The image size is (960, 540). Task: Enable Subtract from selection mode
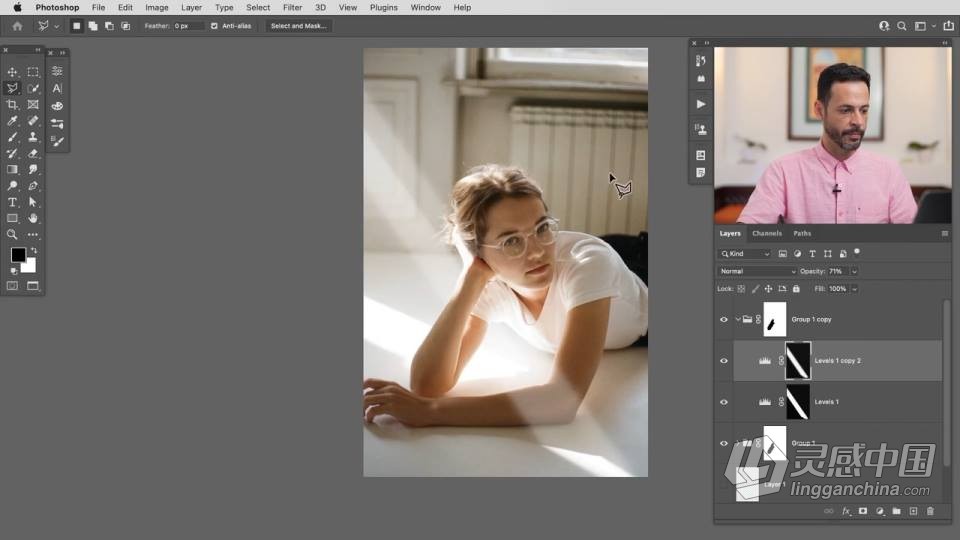click(x=109, y=26)
